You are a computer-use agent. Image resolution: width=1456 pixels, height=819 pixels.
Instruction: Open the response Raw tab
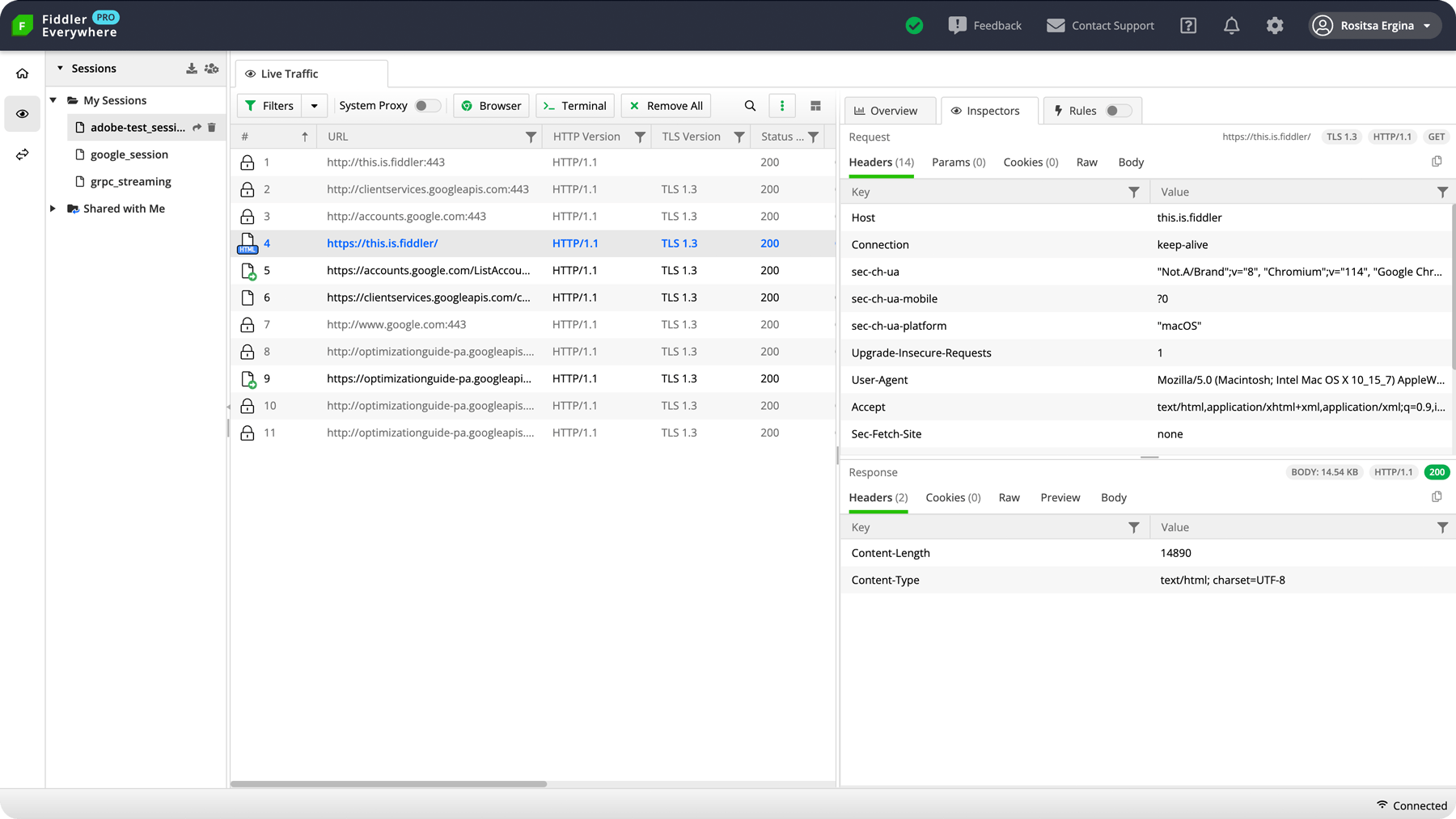click(x=1009, y=497)
